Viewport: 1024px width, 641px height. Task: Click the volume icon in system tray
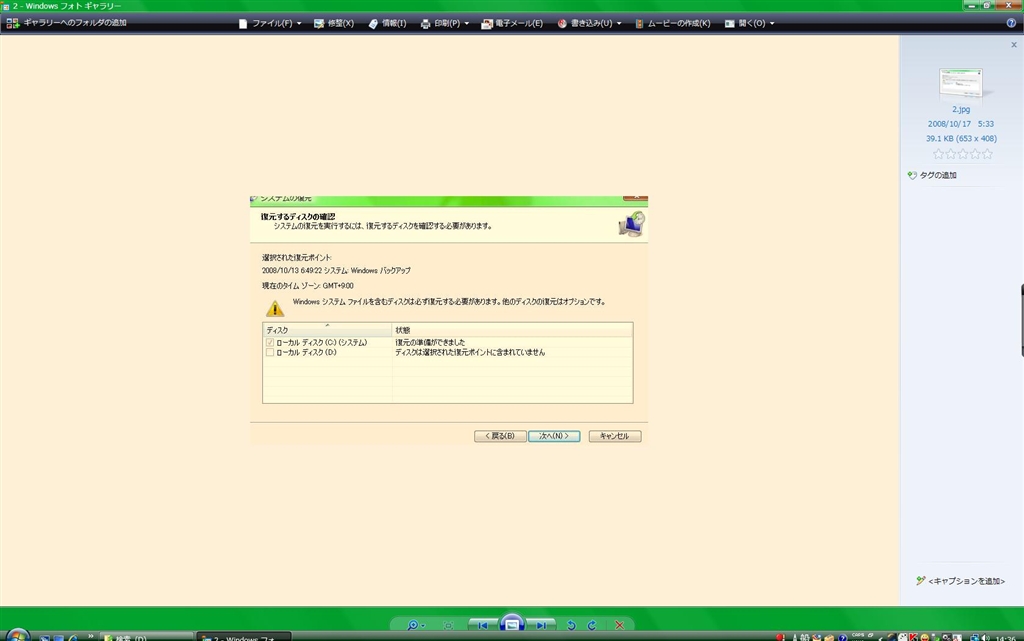985,638
